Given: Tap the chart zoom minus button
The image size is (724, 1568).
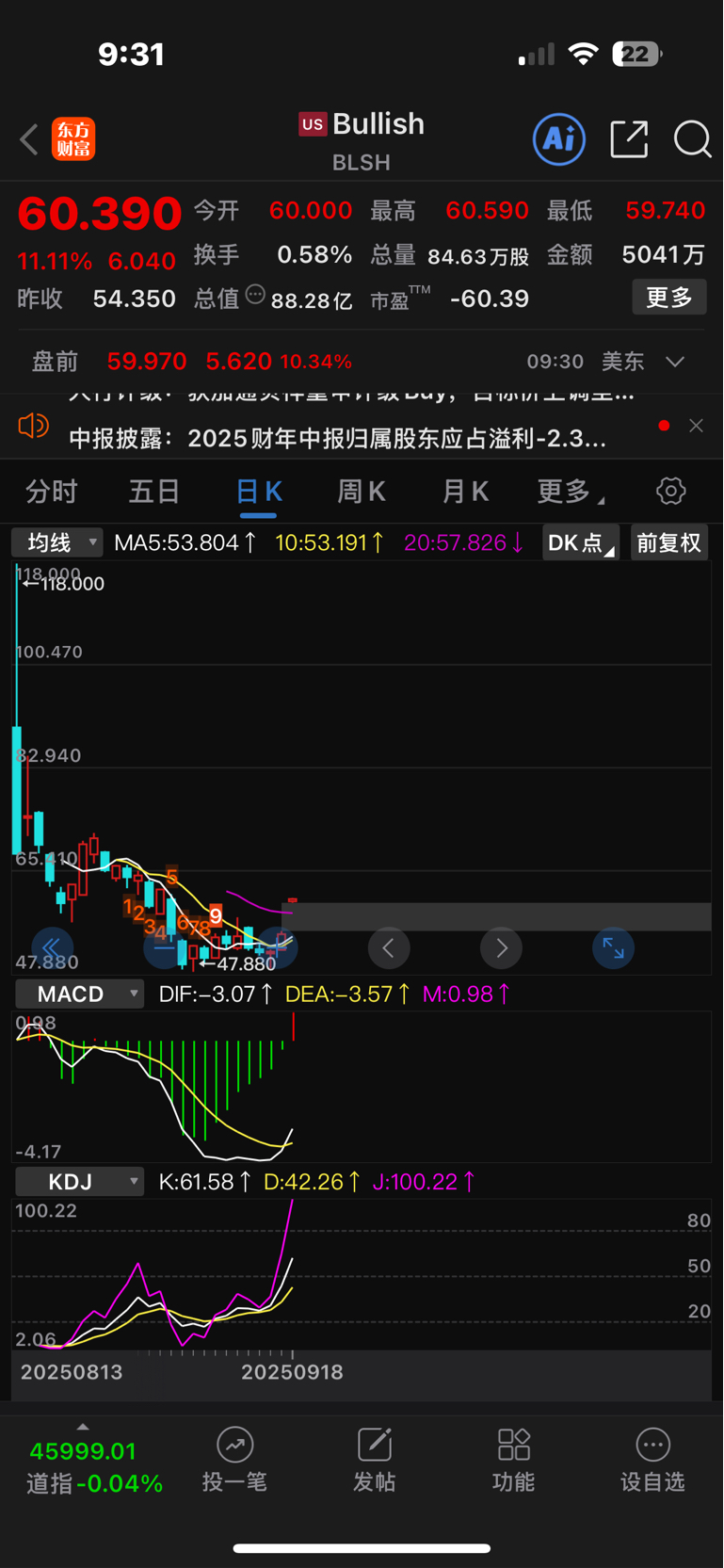Looking at the screenshot, I should click(164, 948).
